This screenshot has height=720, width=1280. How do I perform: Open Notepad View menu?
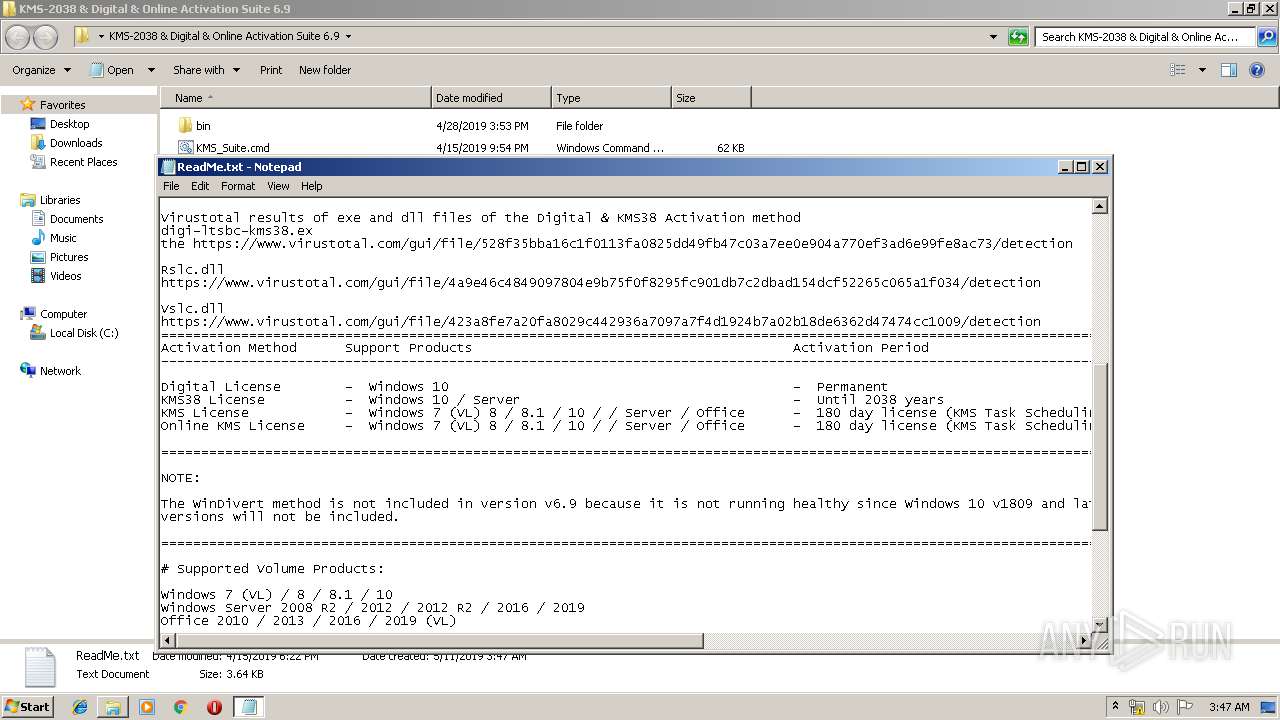[x=278, y=186]
